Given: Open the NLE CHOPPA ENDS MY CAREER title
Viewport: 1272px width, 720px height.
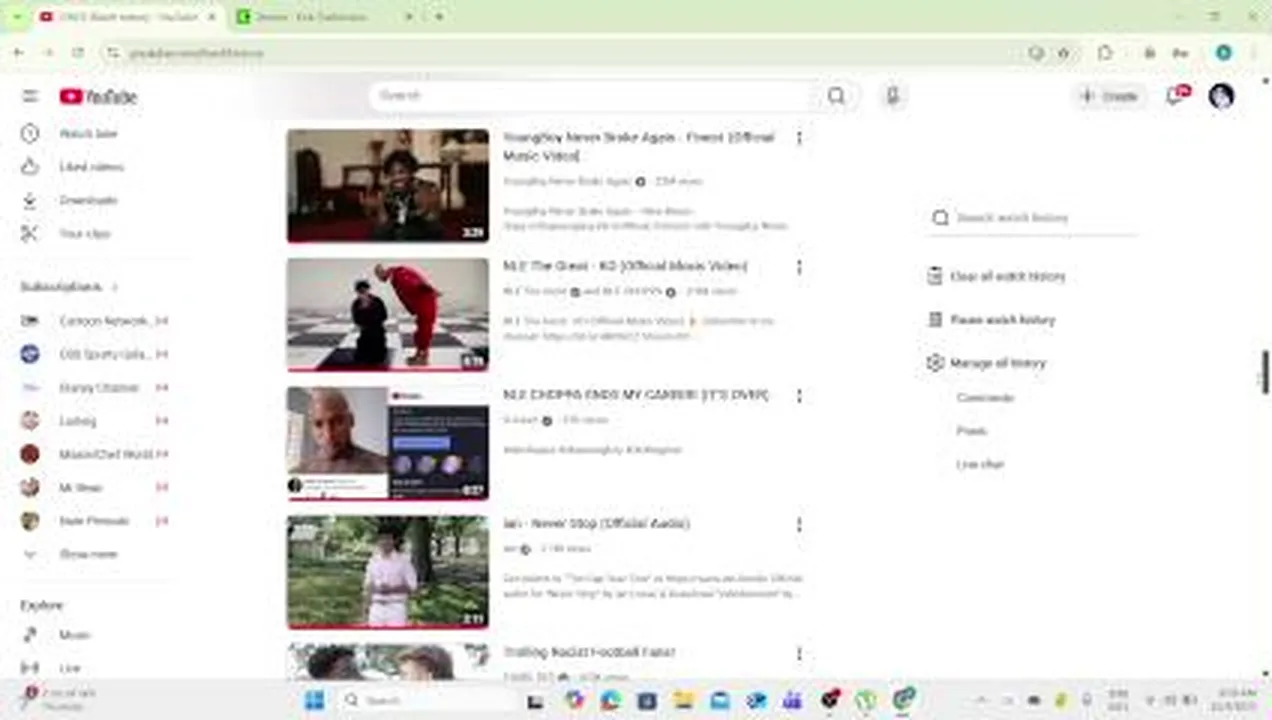Looking at the screenshot, I should [636, 395].
